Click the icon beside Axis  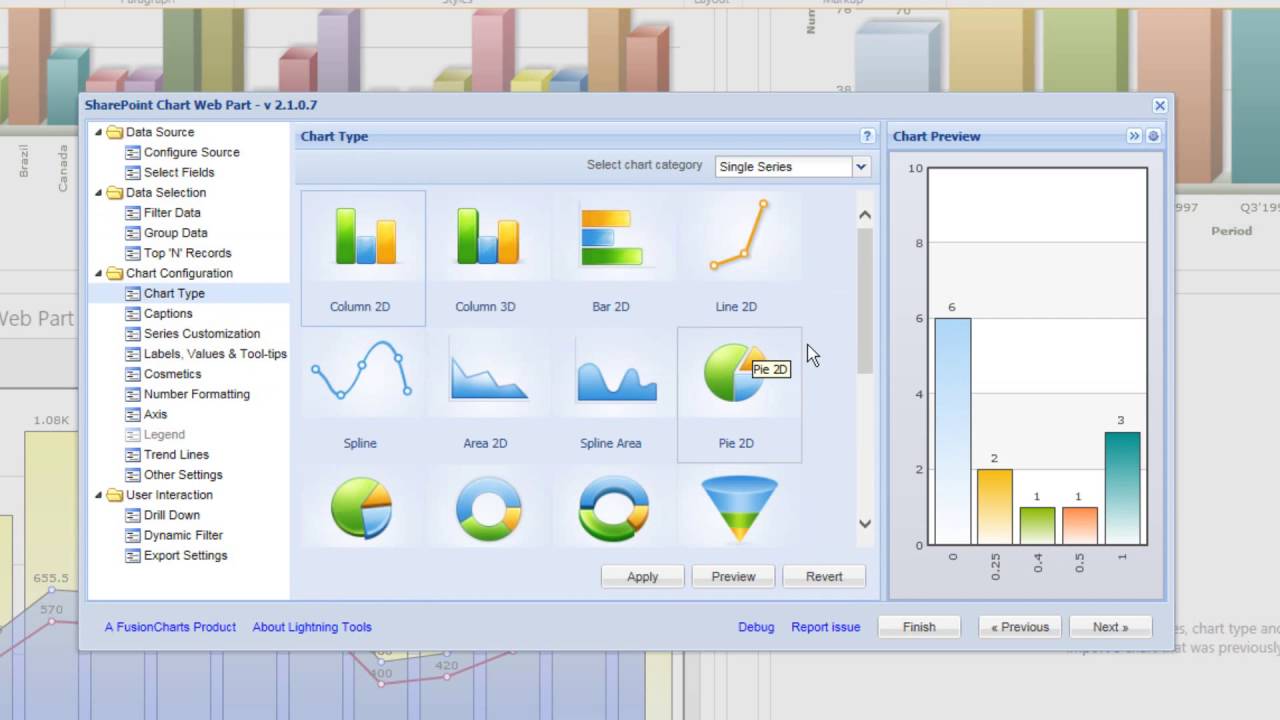(133, 414)
